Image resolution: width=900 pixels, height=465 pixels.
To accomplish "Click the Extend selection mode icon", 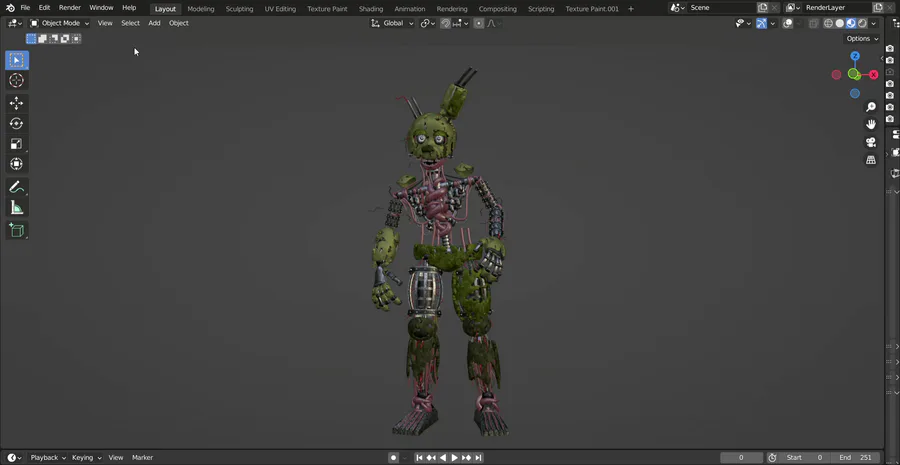I will pyautogui.click(x=42, y=38).
